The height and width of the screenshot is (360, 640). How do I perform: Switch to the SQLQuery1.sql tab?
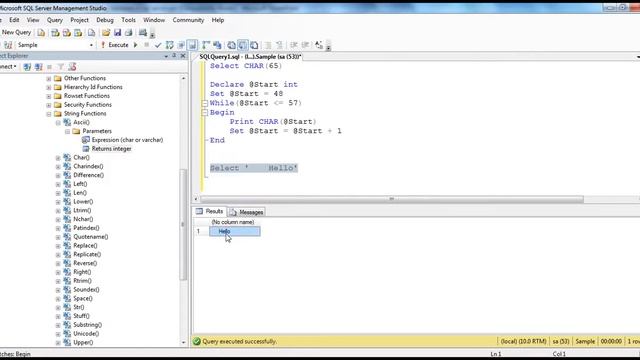tap(250, 57)
